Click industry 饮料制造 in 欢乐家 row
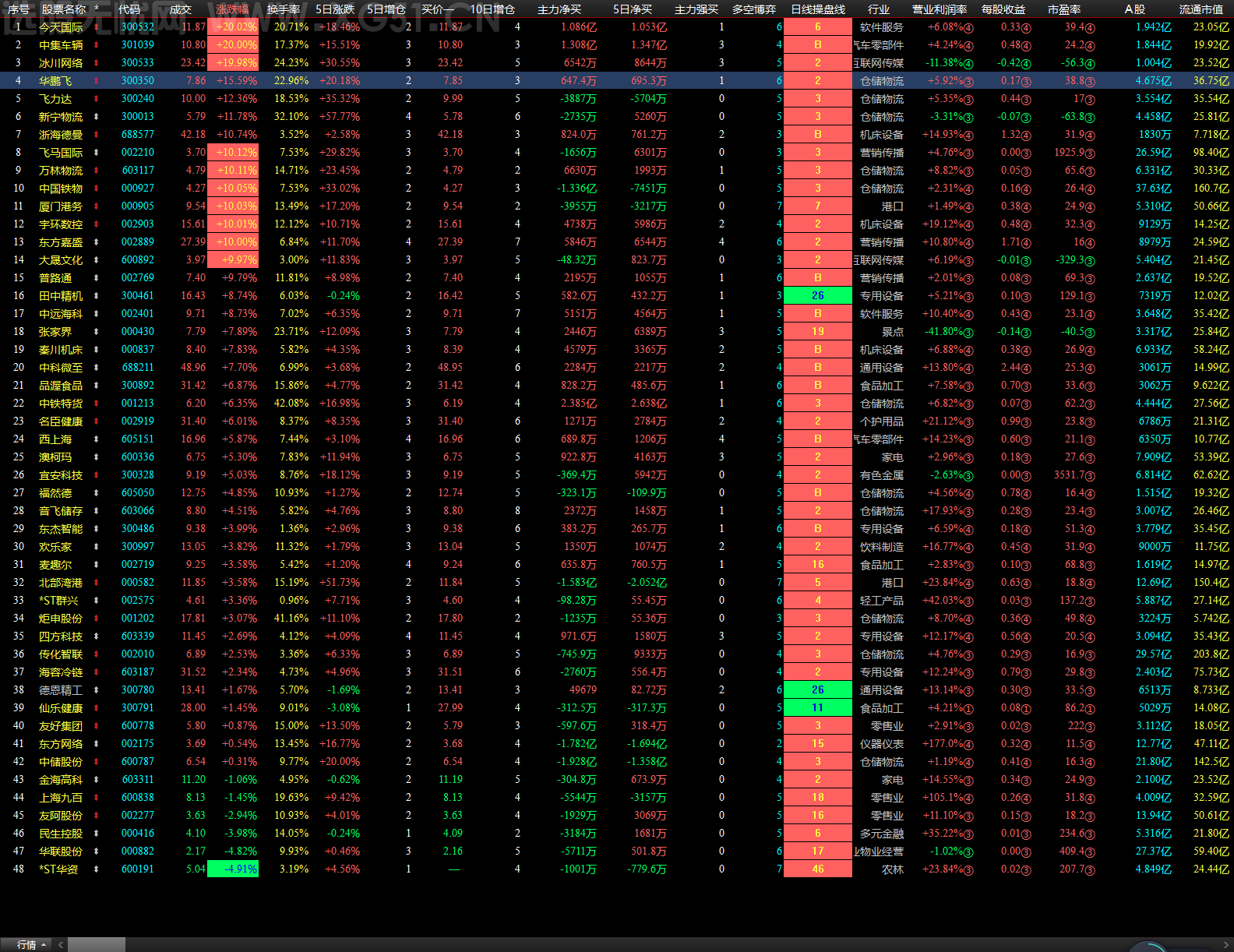Screen dimensions: 1234x952 click(x=882, y=547)
